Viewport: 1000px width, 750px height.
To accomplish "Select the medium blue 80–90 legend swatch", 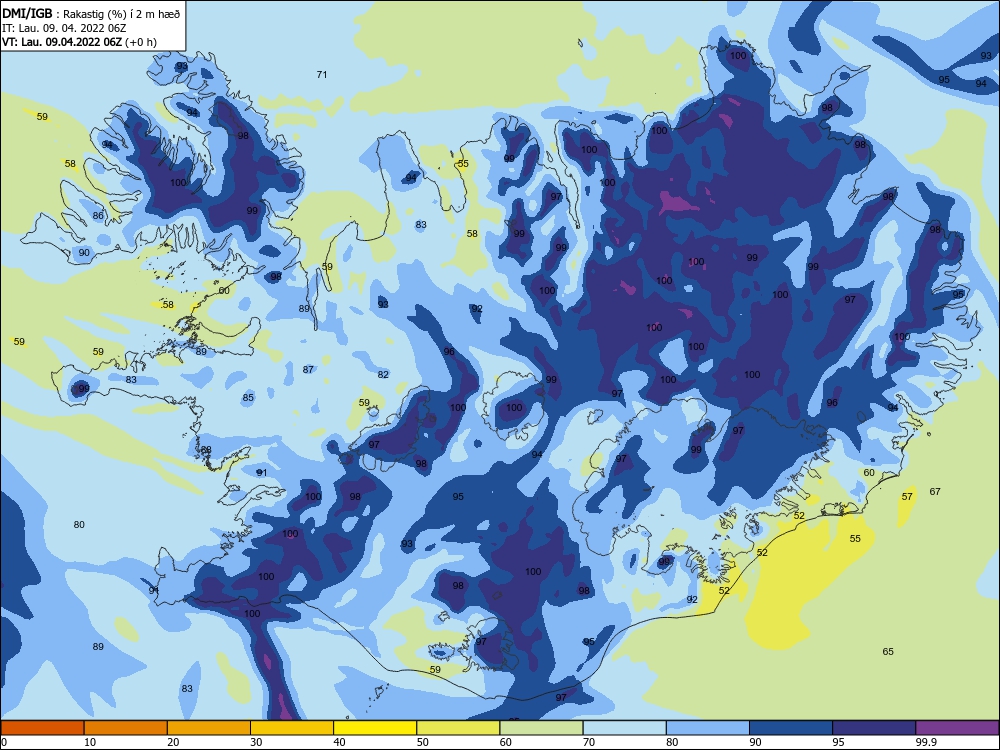I will (x=708, y=728).
